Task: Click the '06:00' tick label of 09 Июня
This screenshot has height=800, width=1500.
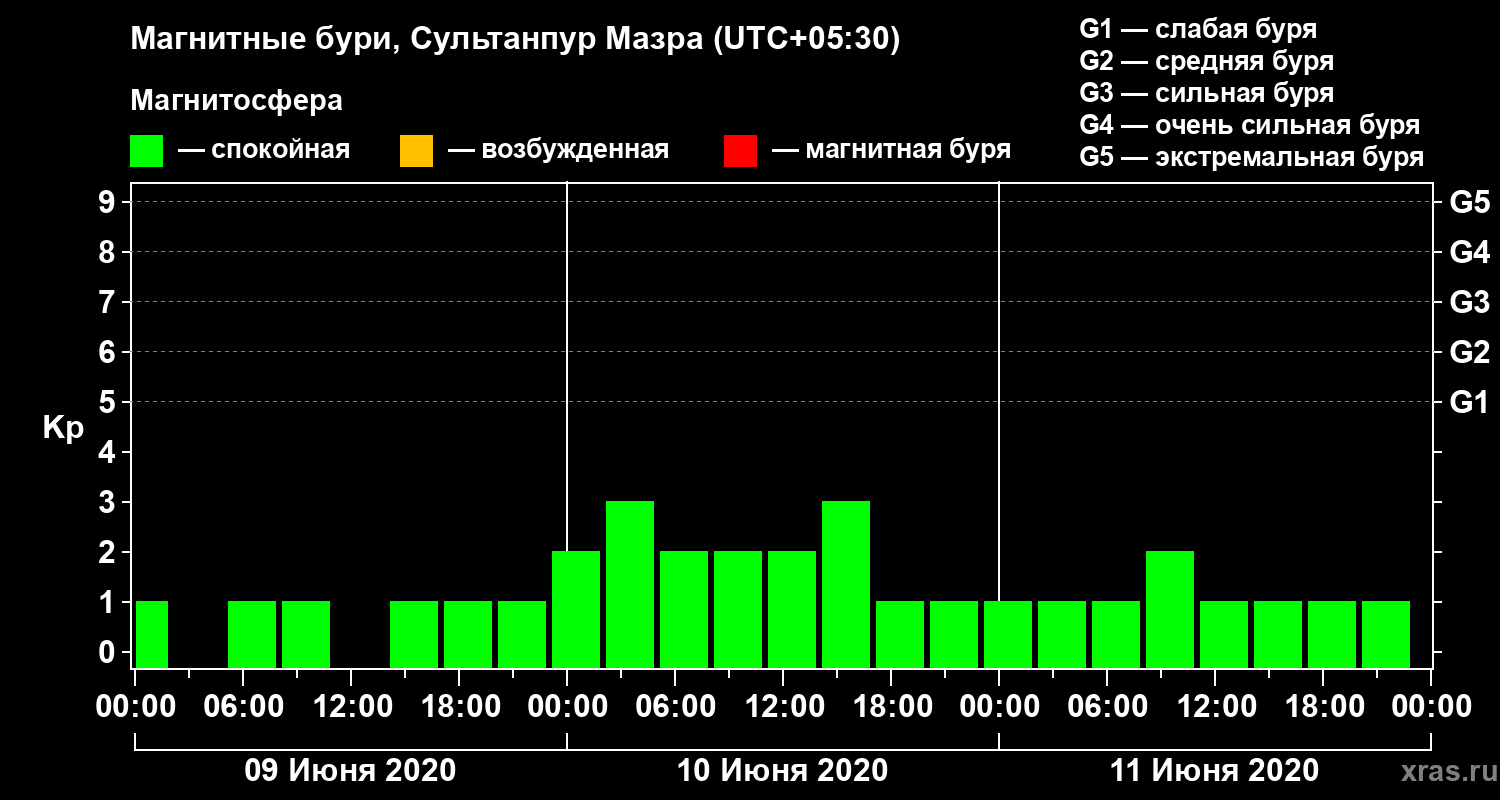Action: point(243,707)
